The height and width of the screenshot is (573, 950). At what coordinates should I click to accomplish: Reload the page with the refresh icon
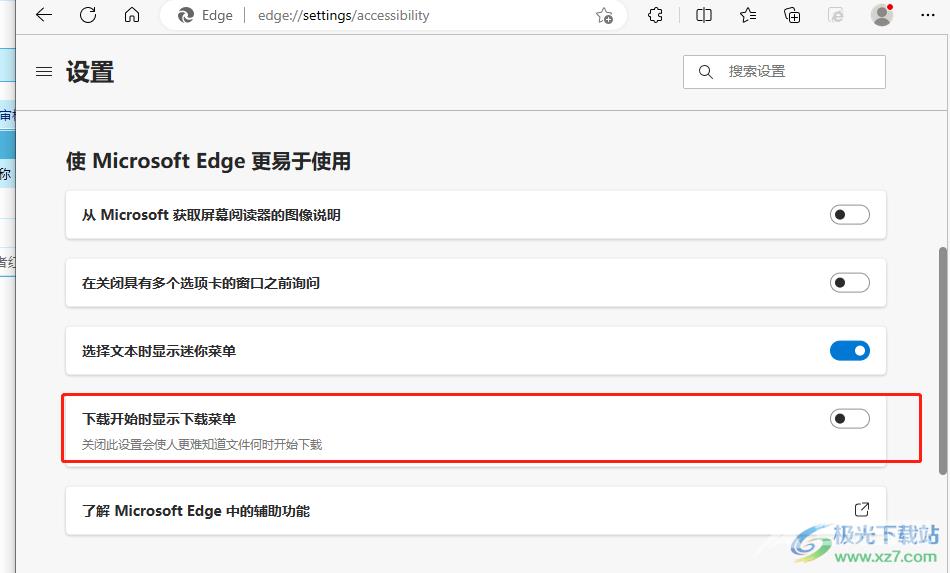coord(88,15)
